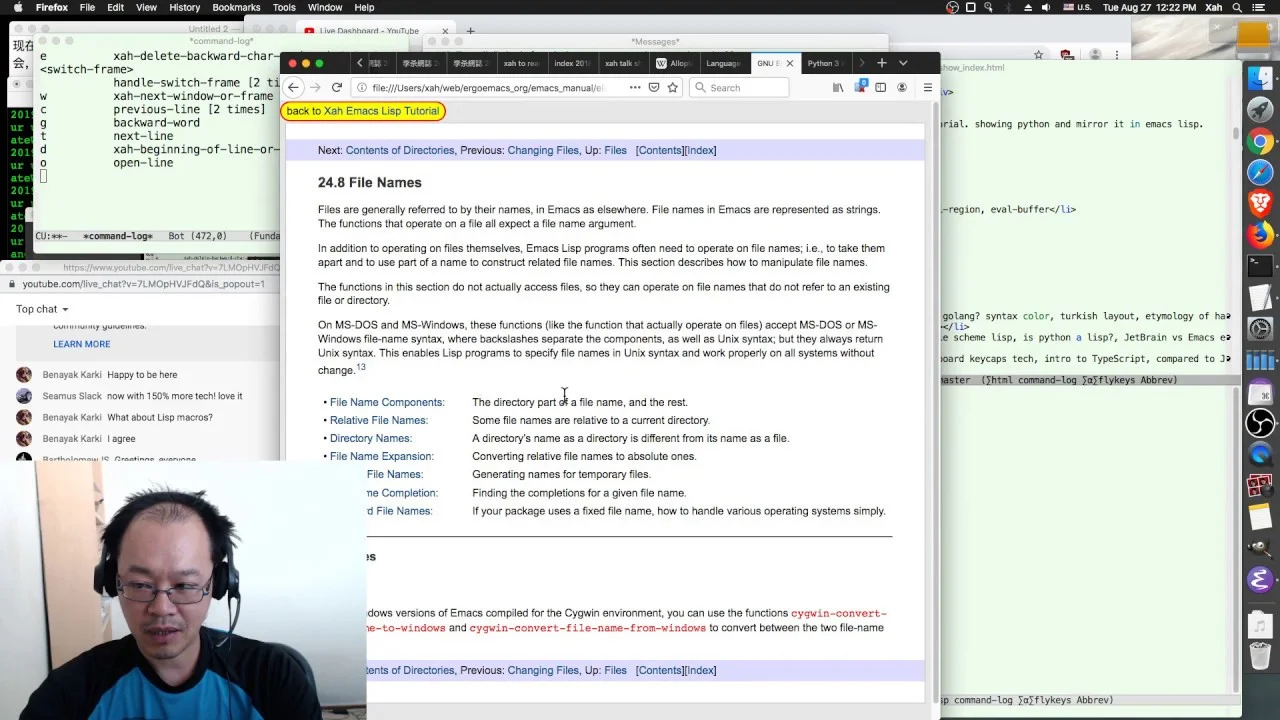Toggle Firefox sidebar view
The image size is (1280, 720).
point(880,88)
